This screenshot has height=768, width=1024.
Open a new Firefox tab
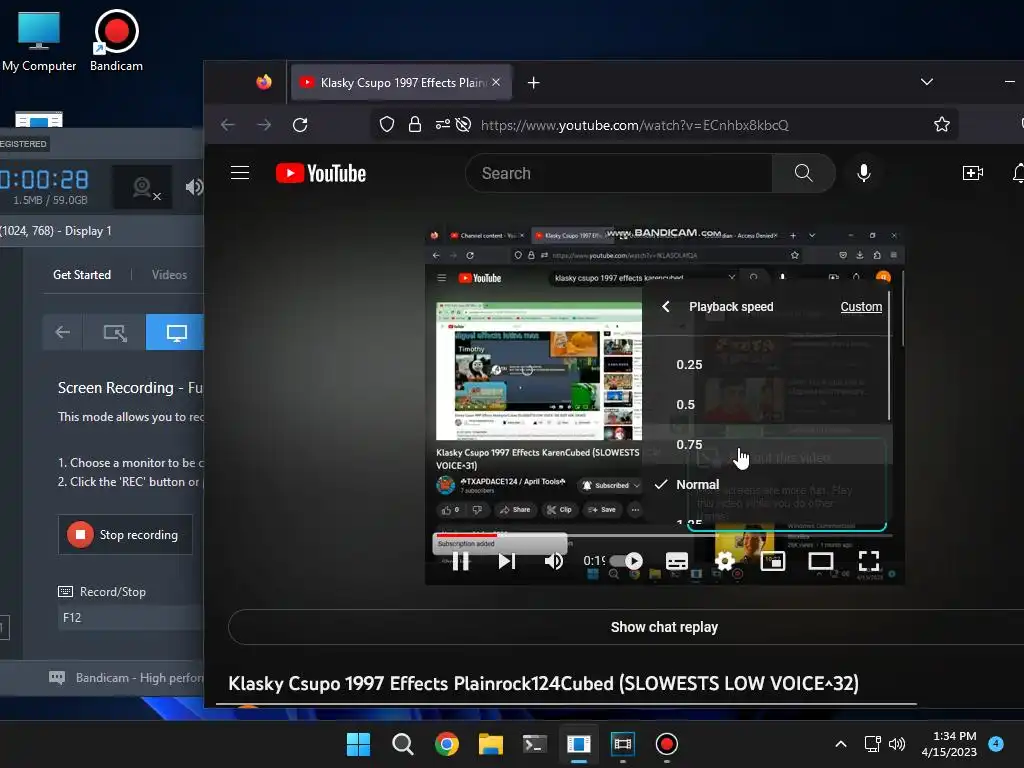(534, 83)
